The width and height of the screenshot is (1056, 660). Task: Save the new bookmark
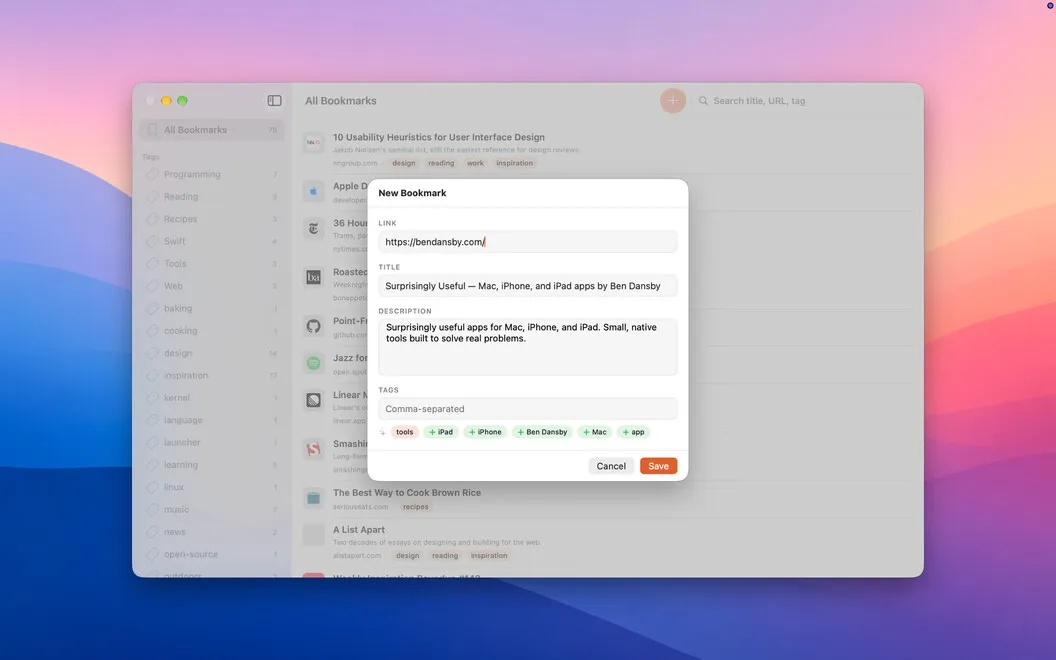click(x=658, y=466)
